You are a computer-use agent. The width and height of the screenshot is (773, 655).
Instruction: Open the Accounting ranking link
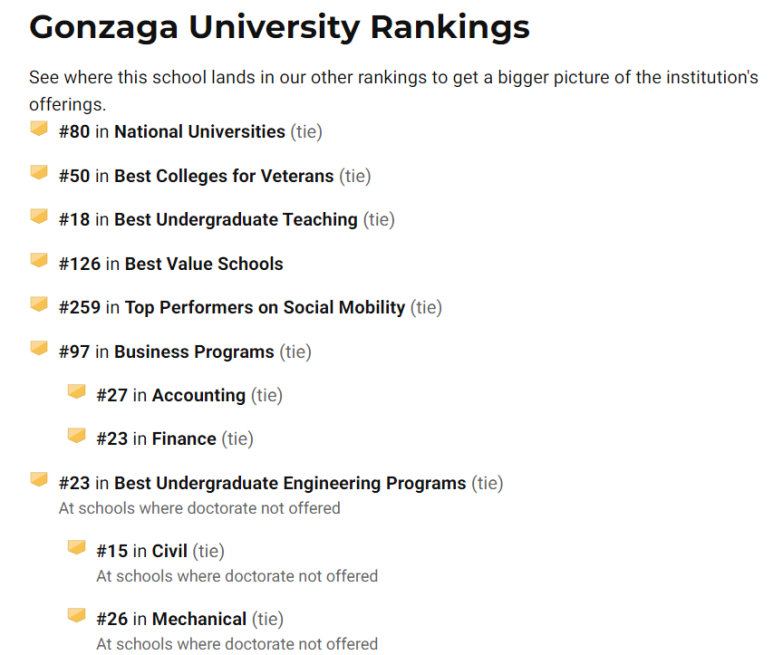[199, 395]
